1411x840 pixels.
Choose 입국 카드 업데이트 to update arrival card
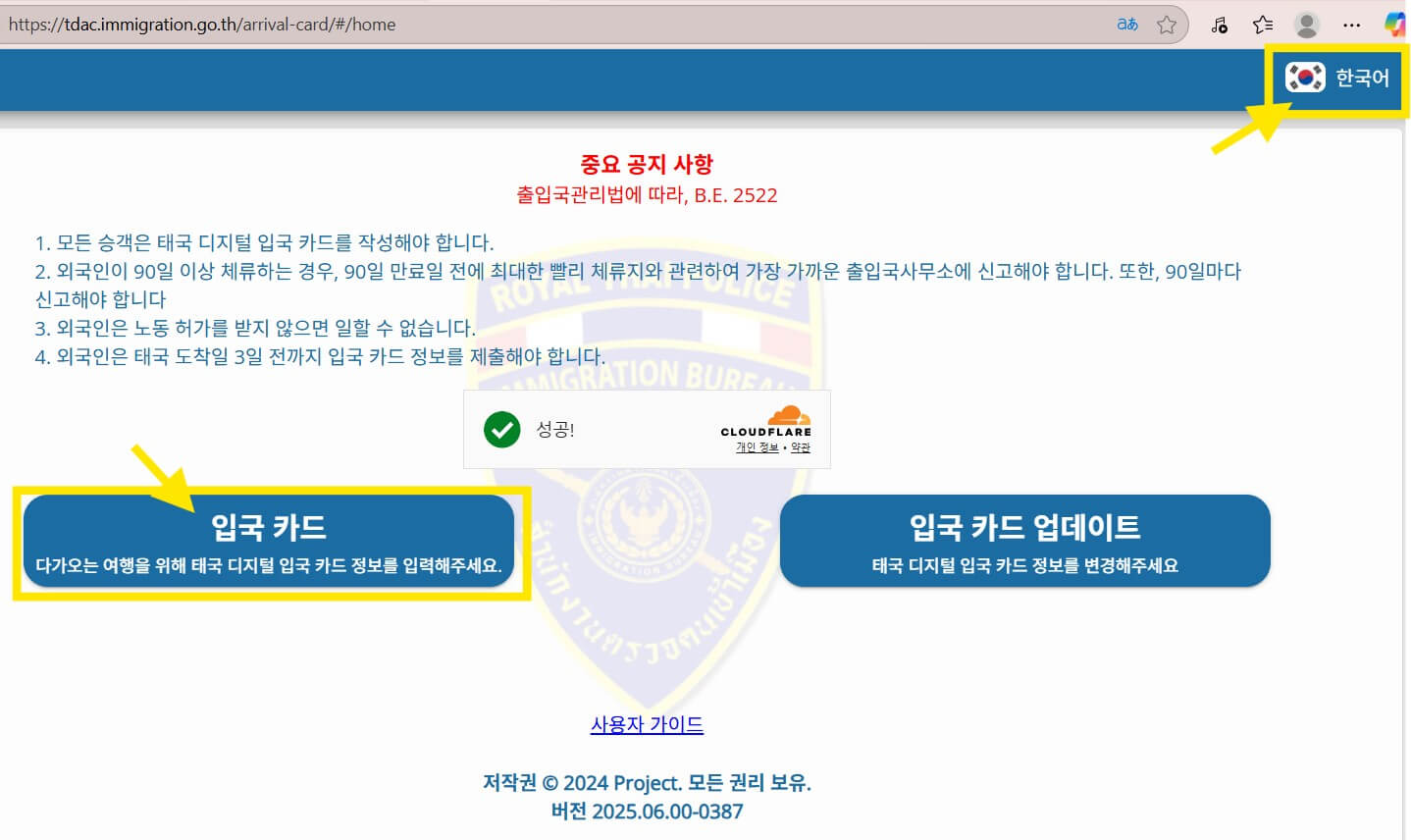1024,541
